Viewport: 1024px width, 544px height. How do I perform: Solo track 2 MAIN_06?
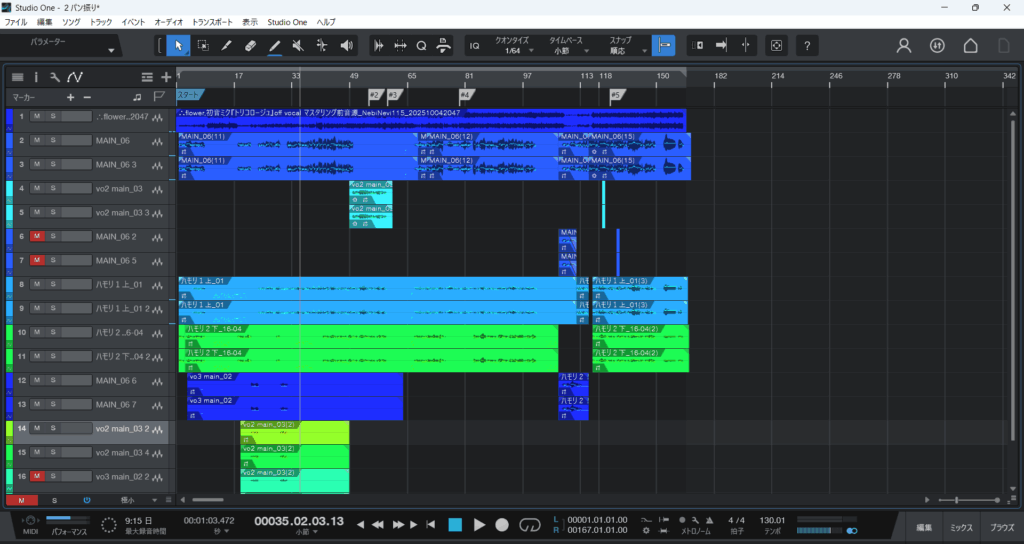click(54, 140)
